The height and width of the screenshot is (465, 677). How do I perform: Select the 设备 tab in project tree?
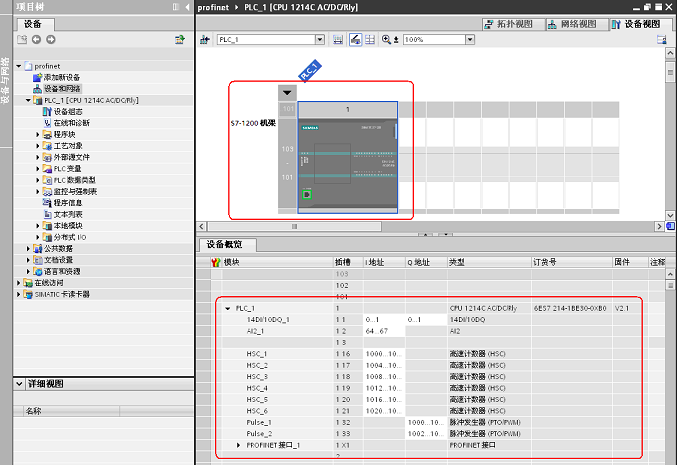pyautogui.click(x=33, y=24)
